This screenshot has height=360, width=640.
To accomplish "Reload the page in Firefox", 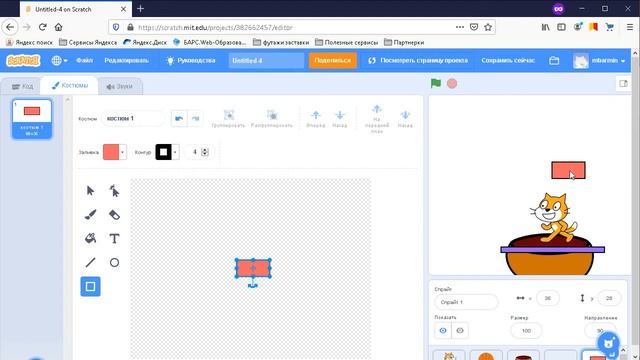I will tap(42, 27).
